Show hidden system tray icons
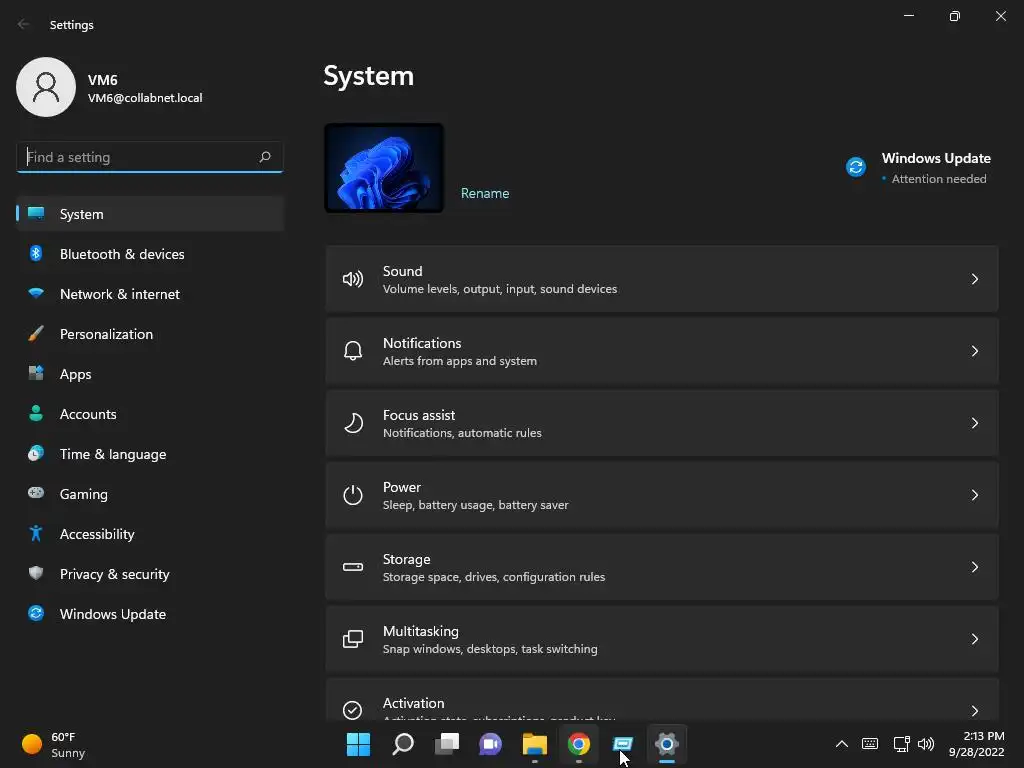This screenshot has width=1024, height=768. (x=842, y=744)
